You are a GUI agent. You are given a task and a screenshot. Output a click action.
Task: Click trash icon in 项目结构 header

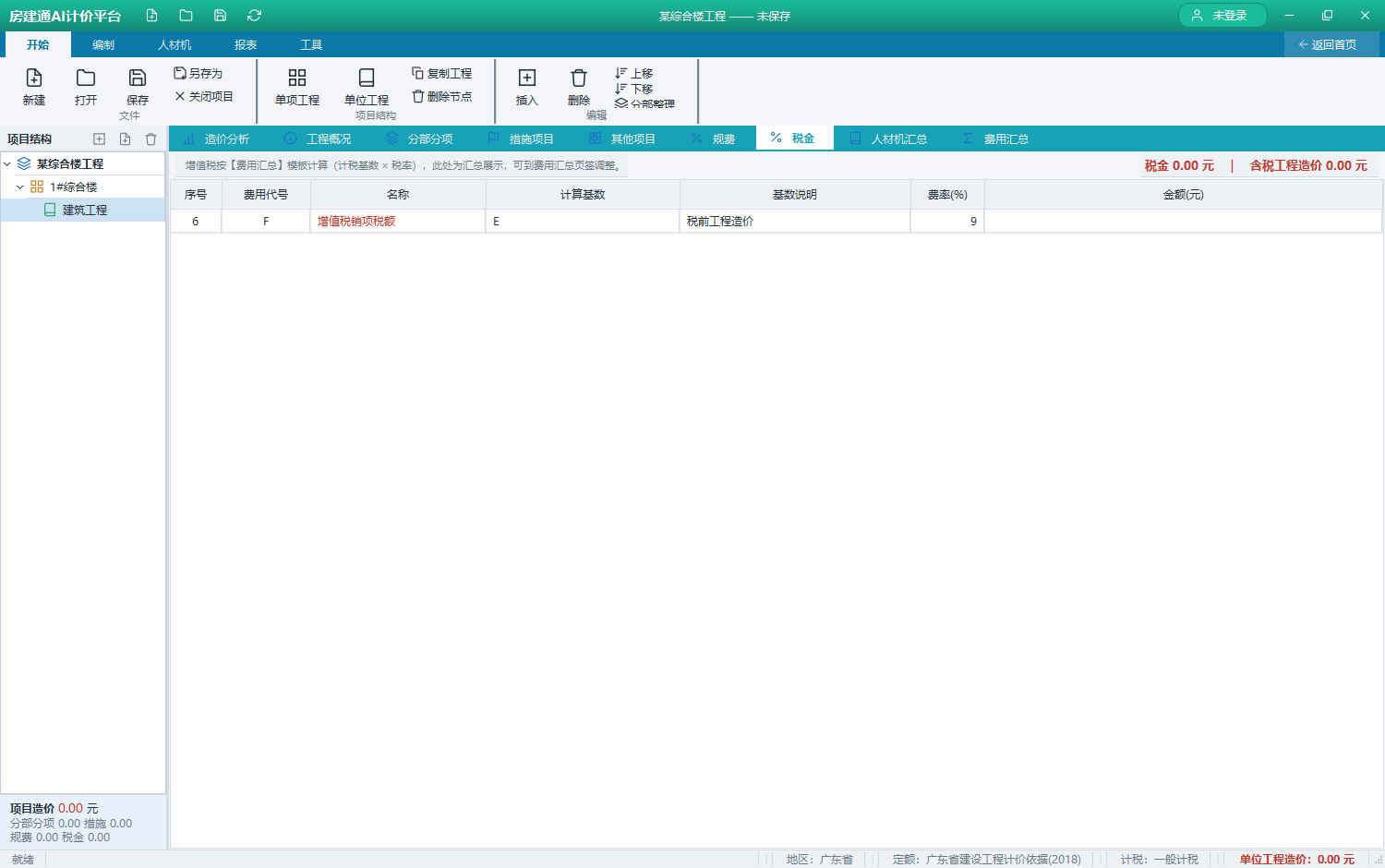(x=151, y=139)
